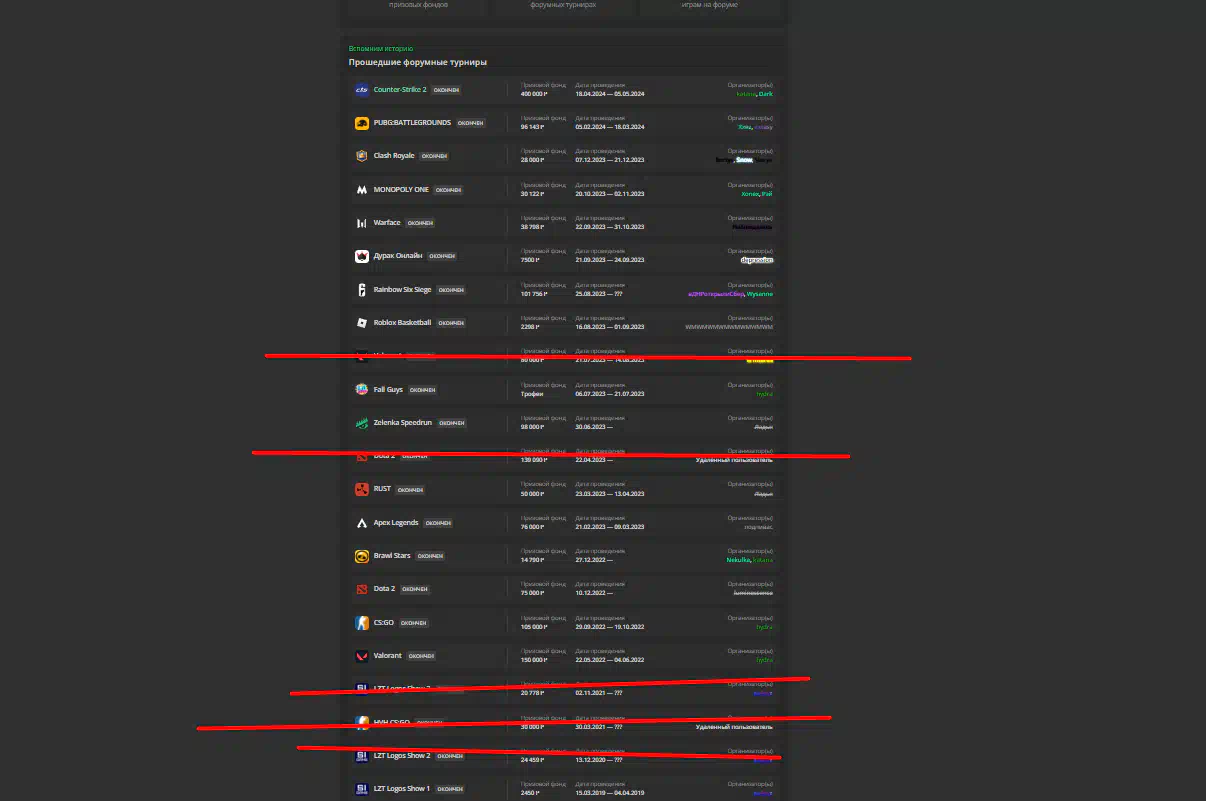
Task: Click the MONOPOLY ONE logo icon
Action: [362, 190]
